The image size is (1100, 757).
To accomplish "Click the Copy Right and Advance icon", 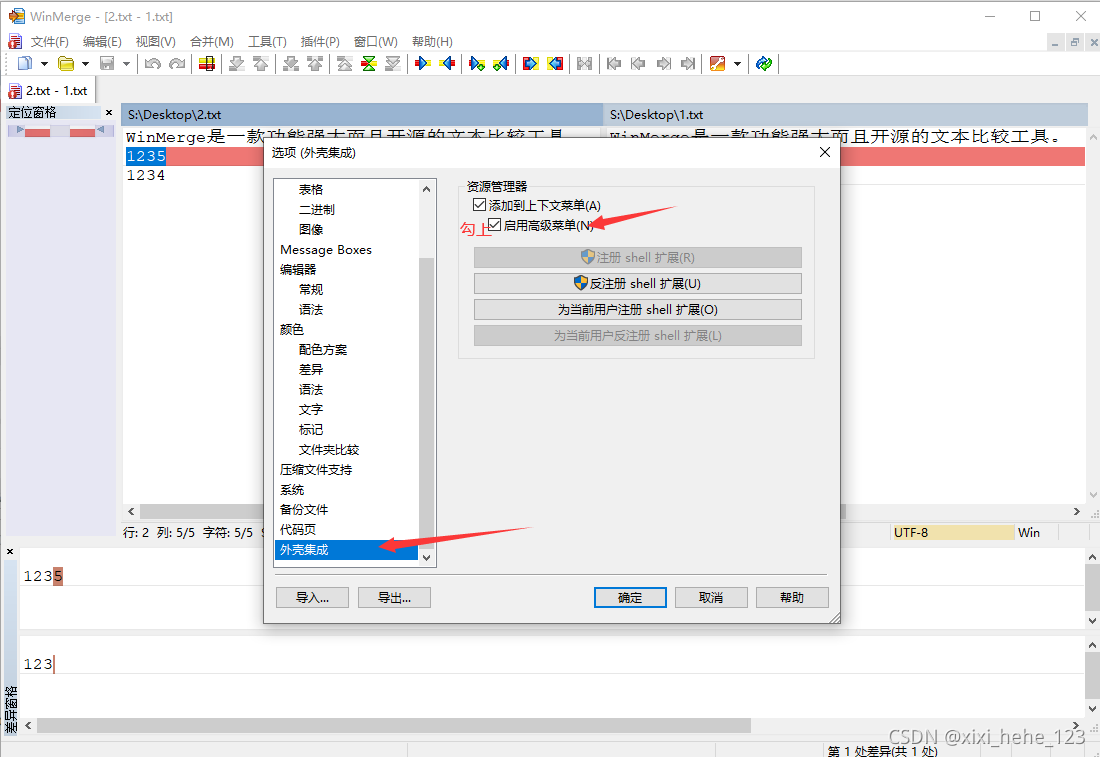I will pyautogui.click(x=477, y=64).
